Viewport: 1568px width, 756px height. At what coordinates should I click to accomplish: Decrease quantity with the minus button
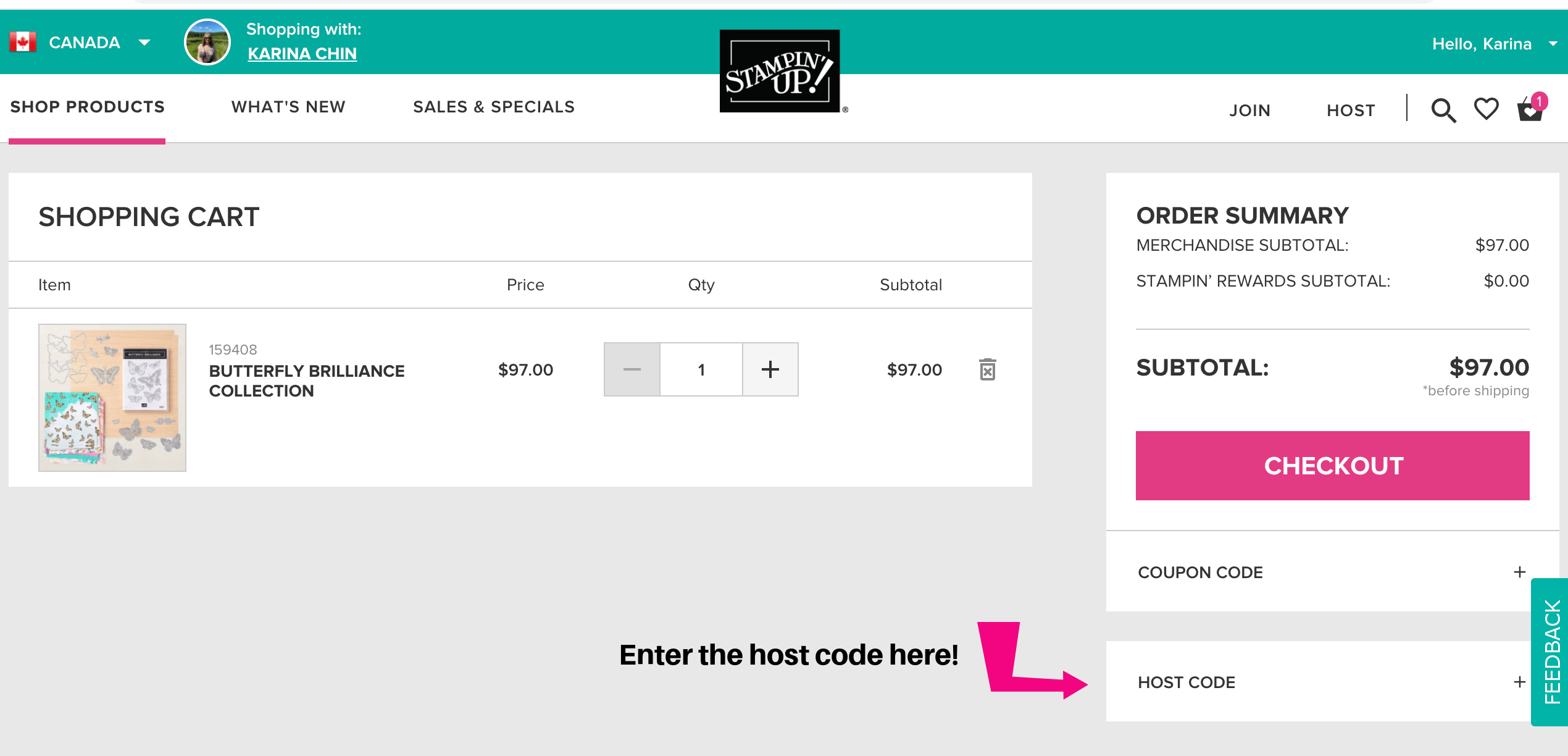click(632, 369)
